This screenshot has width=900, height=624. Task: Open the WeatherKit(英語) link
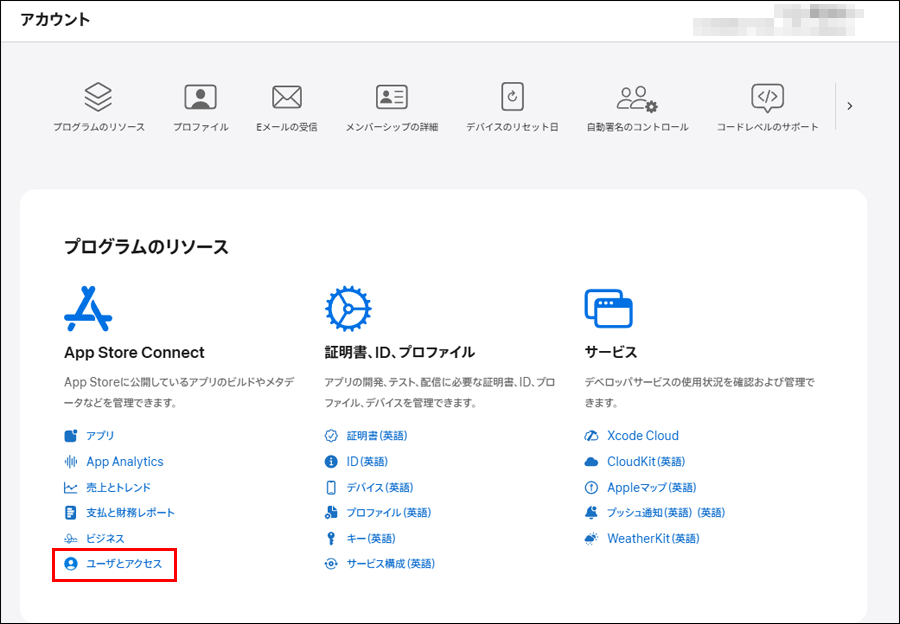[653, 538]
